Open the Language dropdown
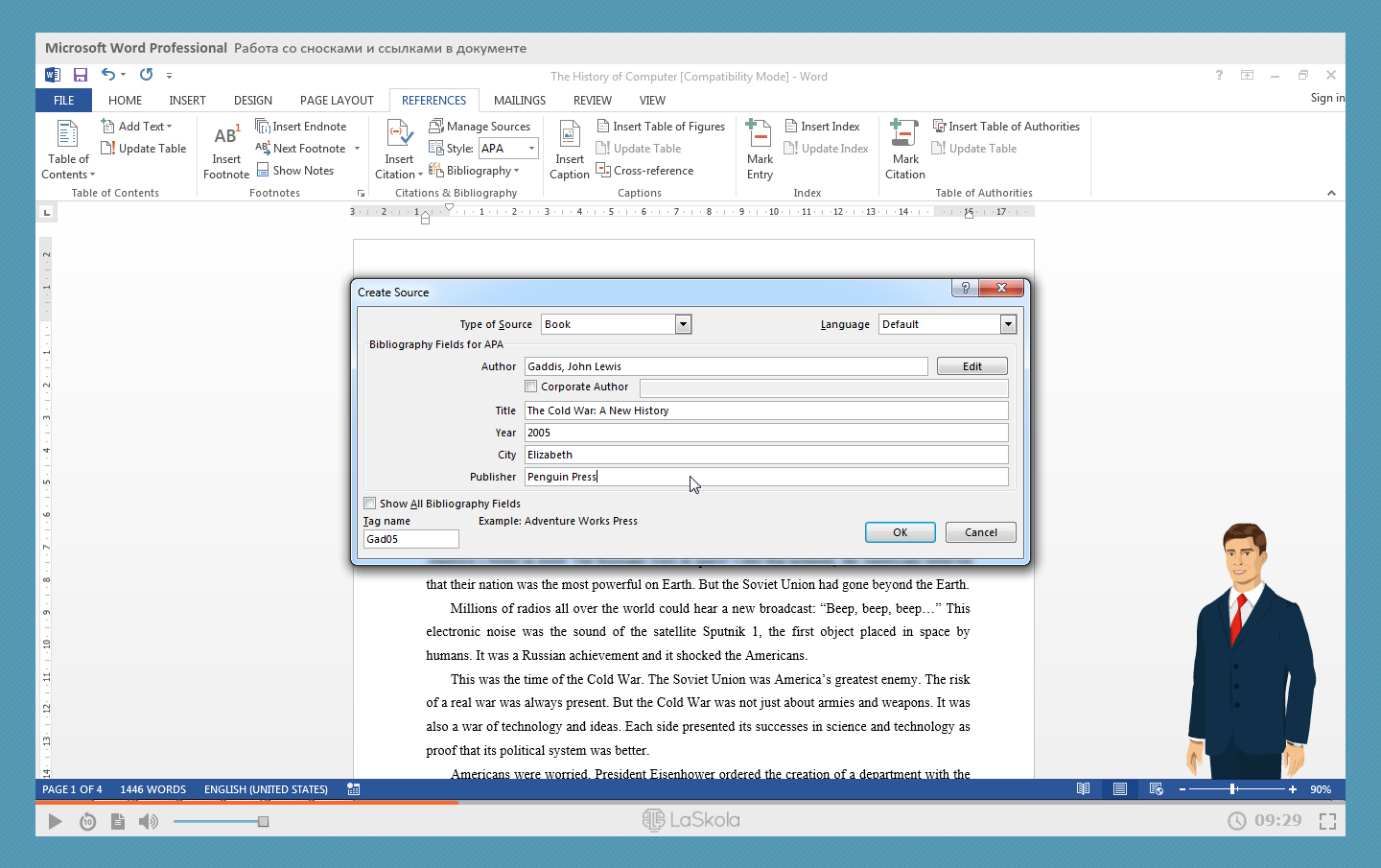 [x=1008, y=324]
